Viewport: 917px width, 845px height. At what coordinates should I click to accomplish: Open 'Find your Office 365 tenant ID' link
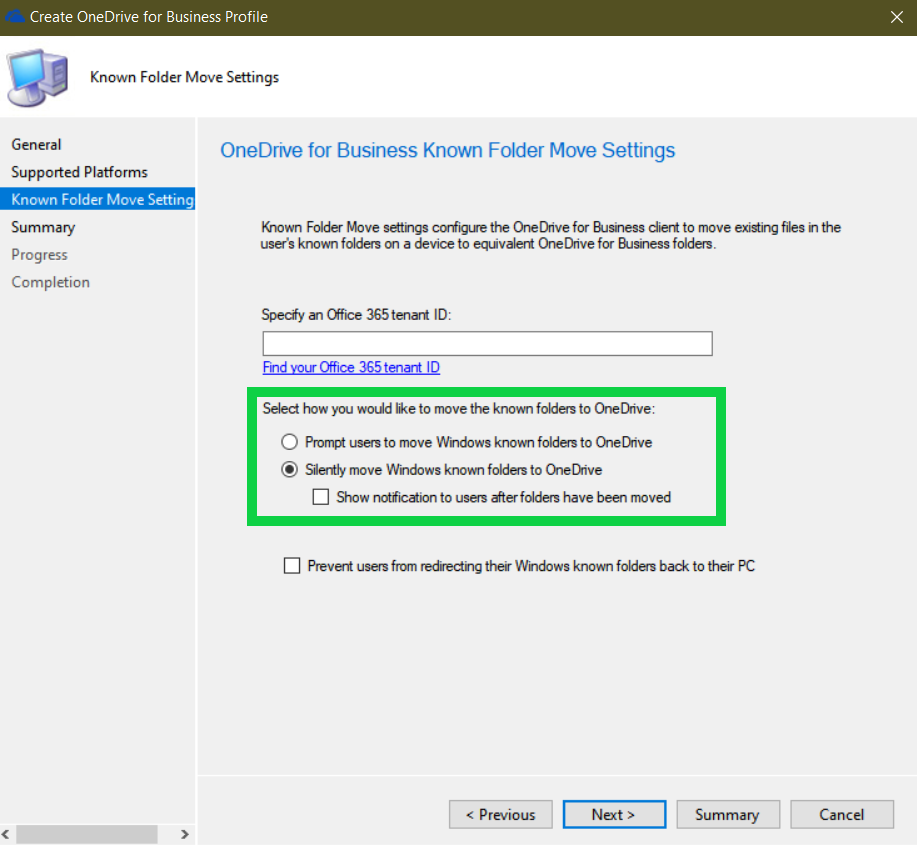pyautogui.click(x=351, y=367)
